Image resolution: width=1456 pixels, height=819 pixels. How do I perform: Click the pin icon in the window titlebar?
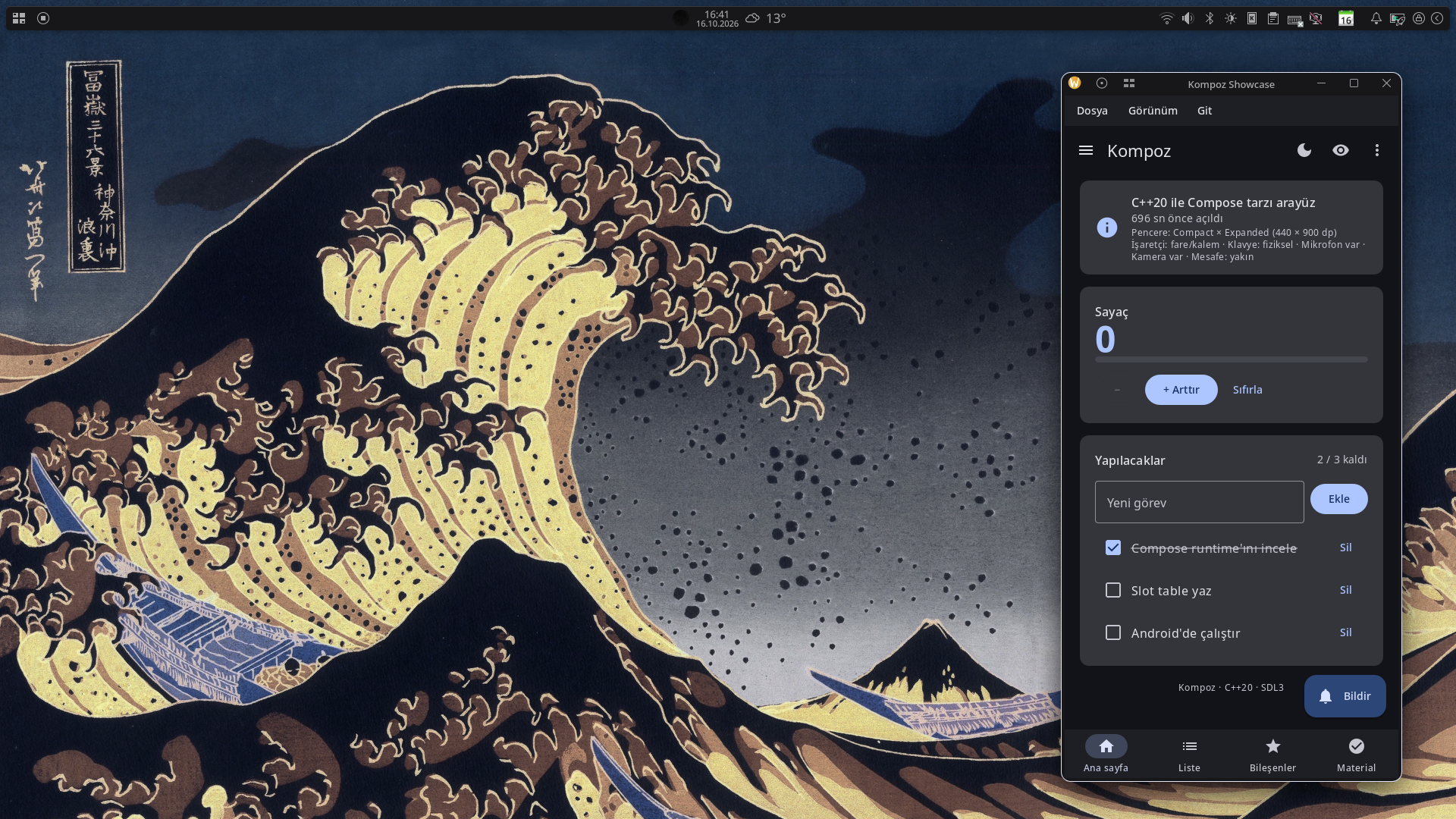click(x=1102, y=83)
